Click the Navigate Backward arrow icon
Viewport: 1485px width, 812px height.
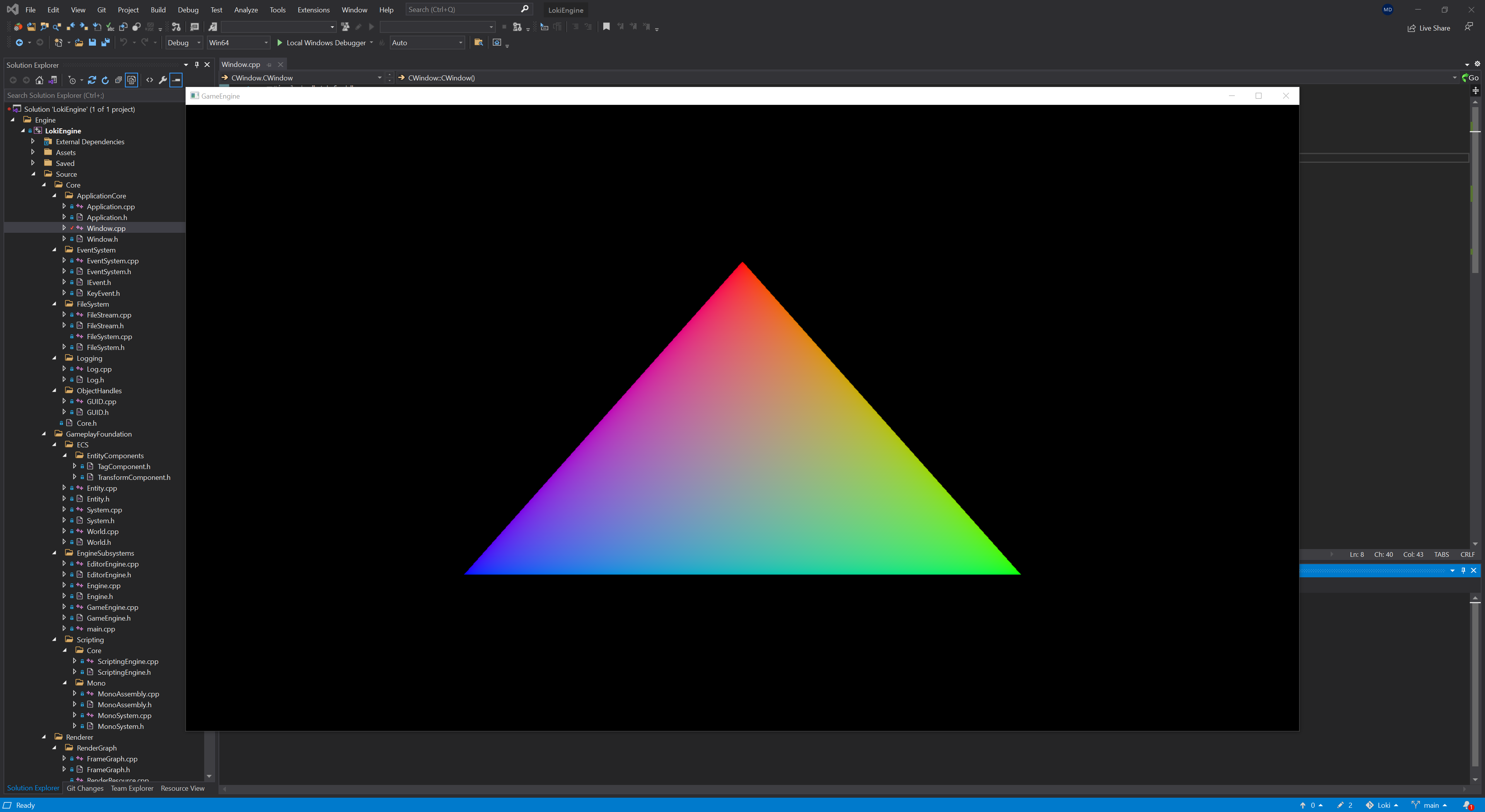19,43
